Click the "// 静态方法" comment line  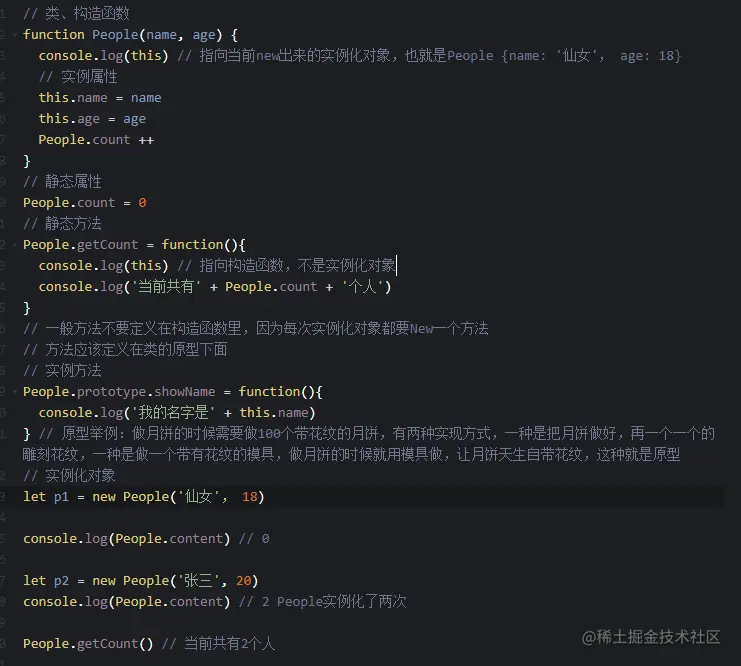point(62,223)
